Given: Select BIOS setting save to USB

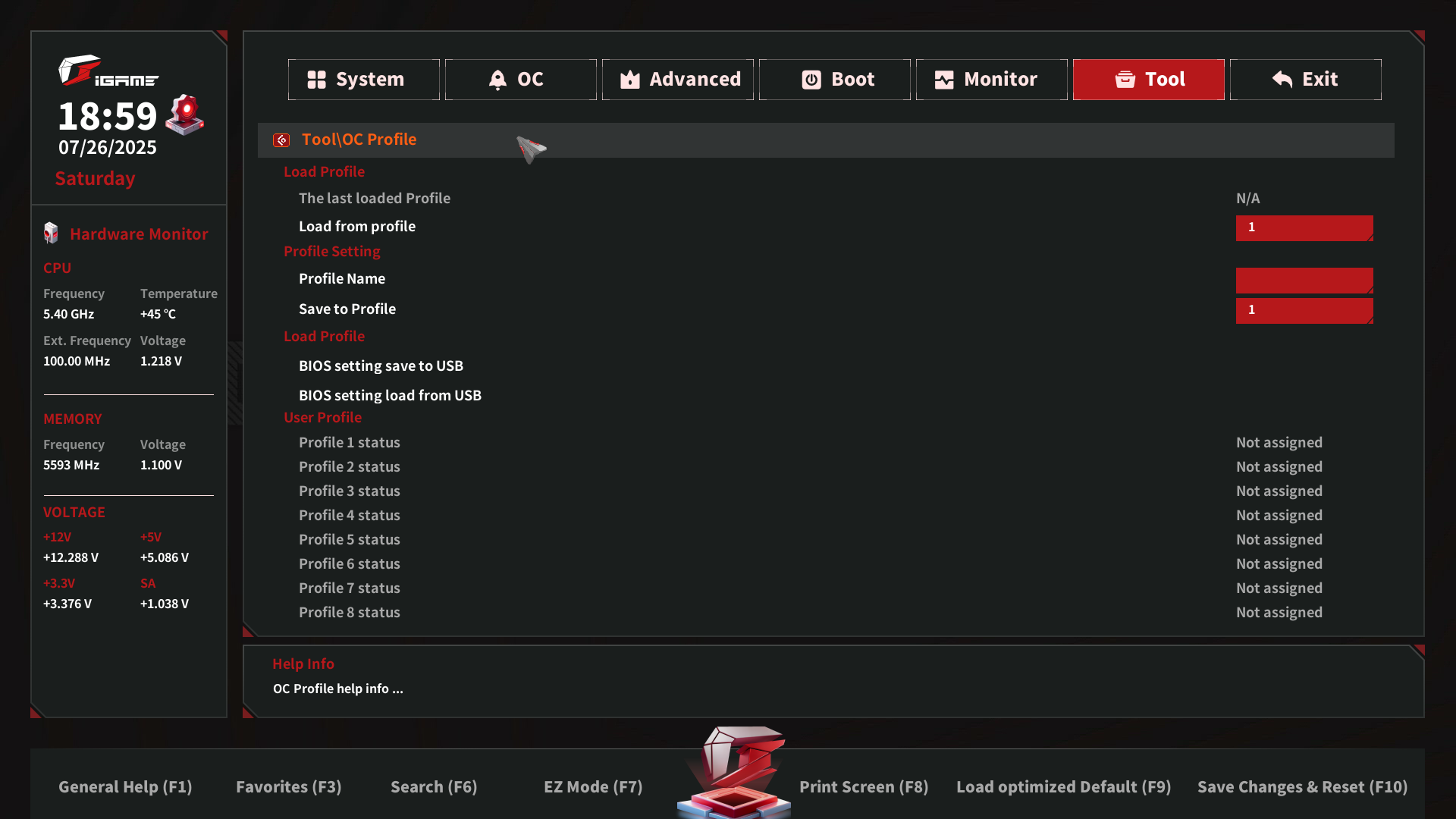Looking at the screenshot, I should point(381,366).
